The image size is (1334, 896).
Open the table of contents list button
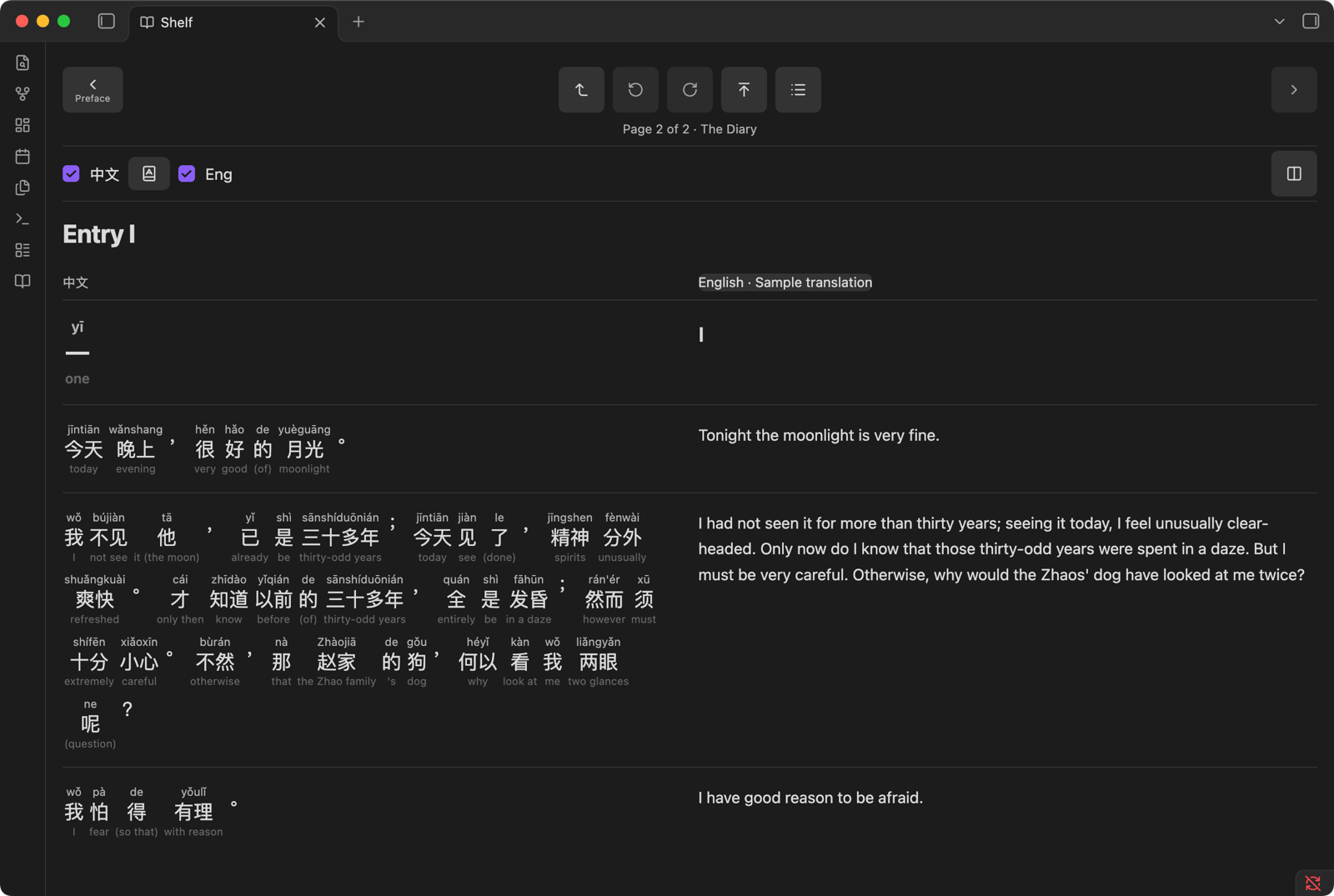tap(798, 89)
